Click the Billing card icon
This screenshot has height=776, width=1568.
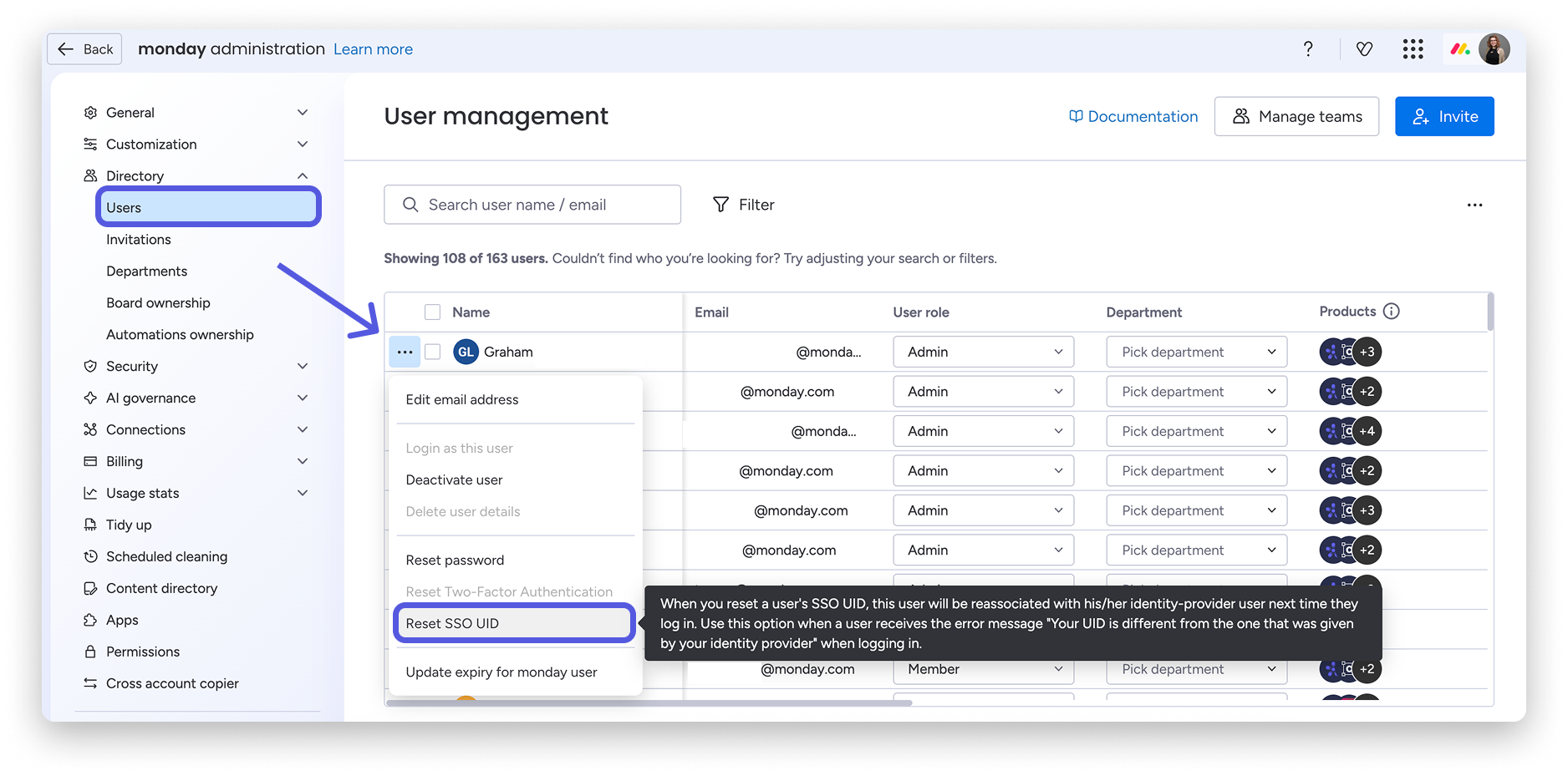point(90,462)
